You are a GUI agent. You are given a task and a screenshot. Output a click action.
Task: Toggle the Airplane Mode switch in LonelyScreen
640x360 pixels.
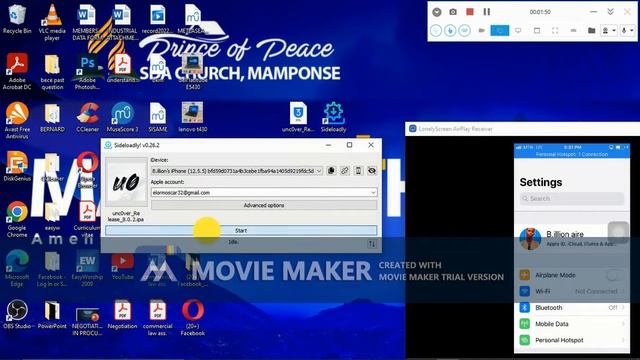pyautogui.click(x=613, y=275)
